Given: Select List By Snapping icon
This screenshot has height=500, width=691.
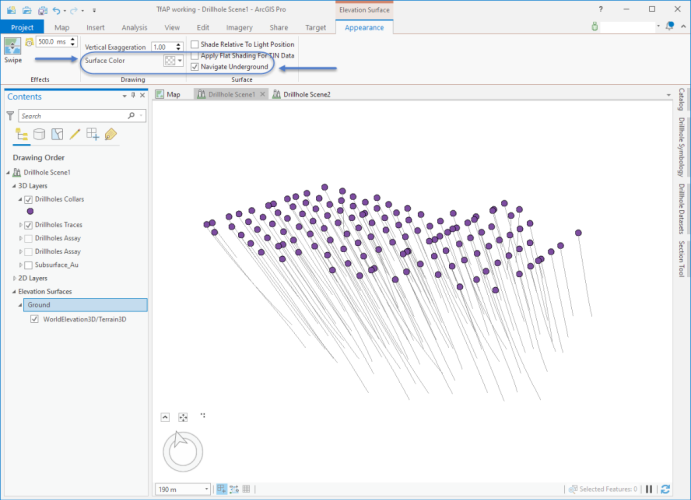Looking at the screenshot, I should coord(93,134).
